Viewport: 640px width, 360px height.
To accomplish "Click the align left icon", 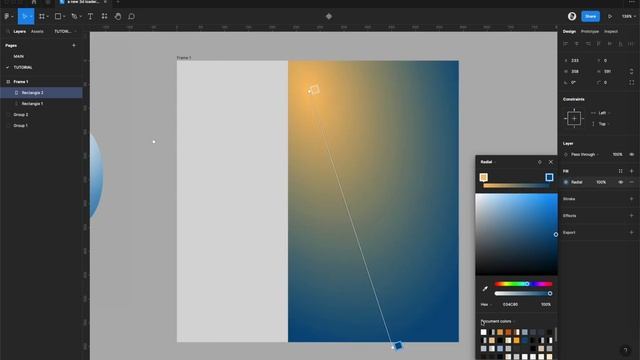I will pyautogui.click(x=566, y=44).
